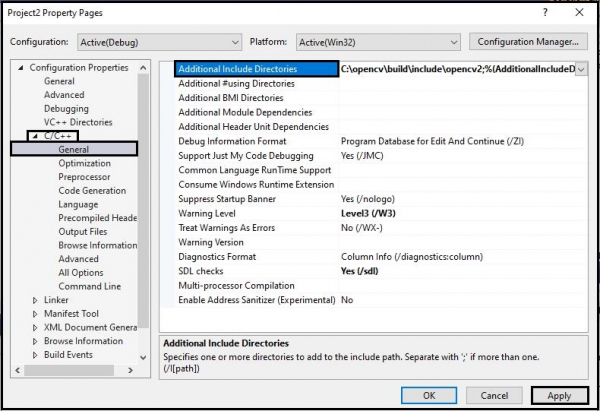Viewport: 600px width, 411px height.
Task: Open the Platform dropdown showing Active(Win32)
Action: tap(378, 42)
